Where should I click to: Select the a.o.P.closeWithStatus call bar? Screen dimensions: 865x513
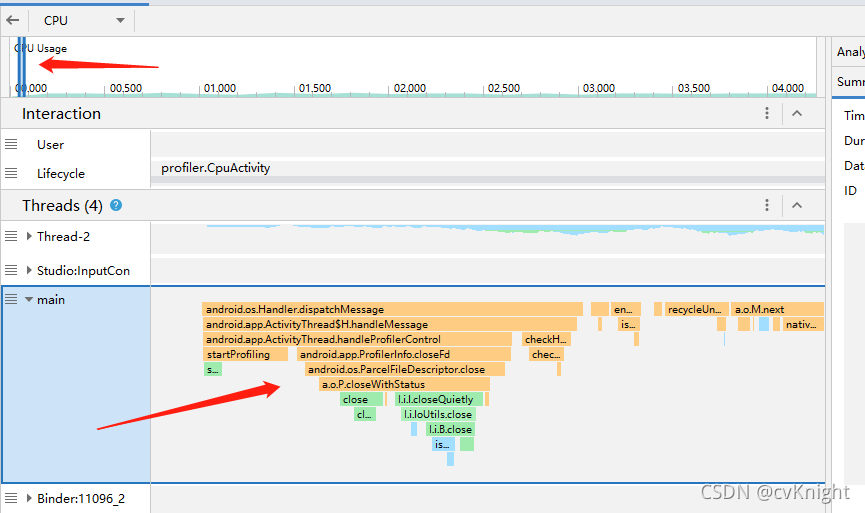404,383
